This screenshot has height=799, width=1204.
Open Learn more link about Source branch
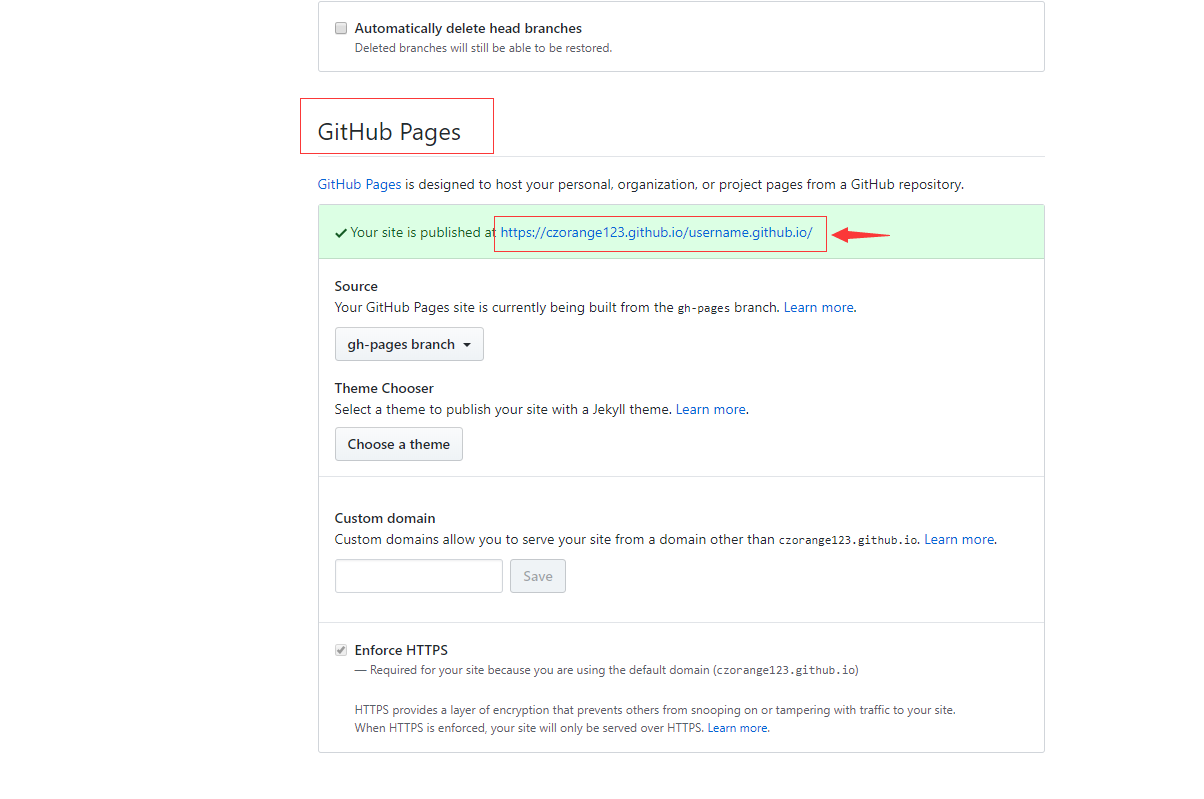click(x=818, y=307)
